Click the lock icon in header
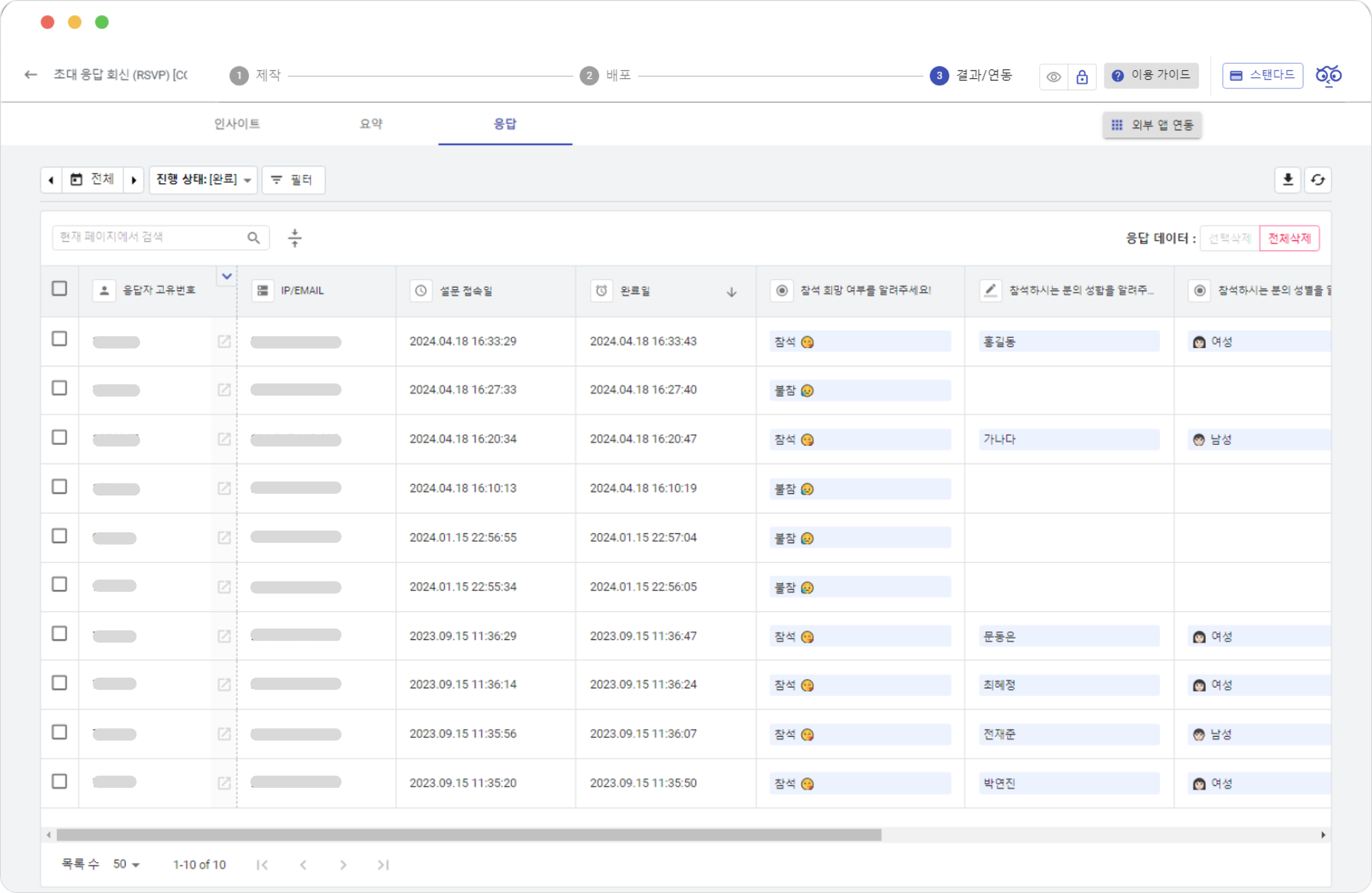The width and height of the screenshot is (1372, 893). tap(1082, 77)
